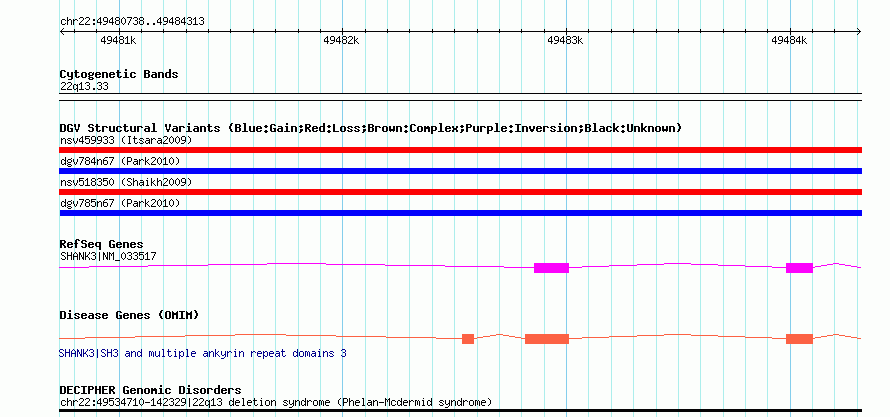The height and width of the screenshot is (417, 890).
Task: Click the black DECIPHER disorder bar
Action: click(461, 410)
